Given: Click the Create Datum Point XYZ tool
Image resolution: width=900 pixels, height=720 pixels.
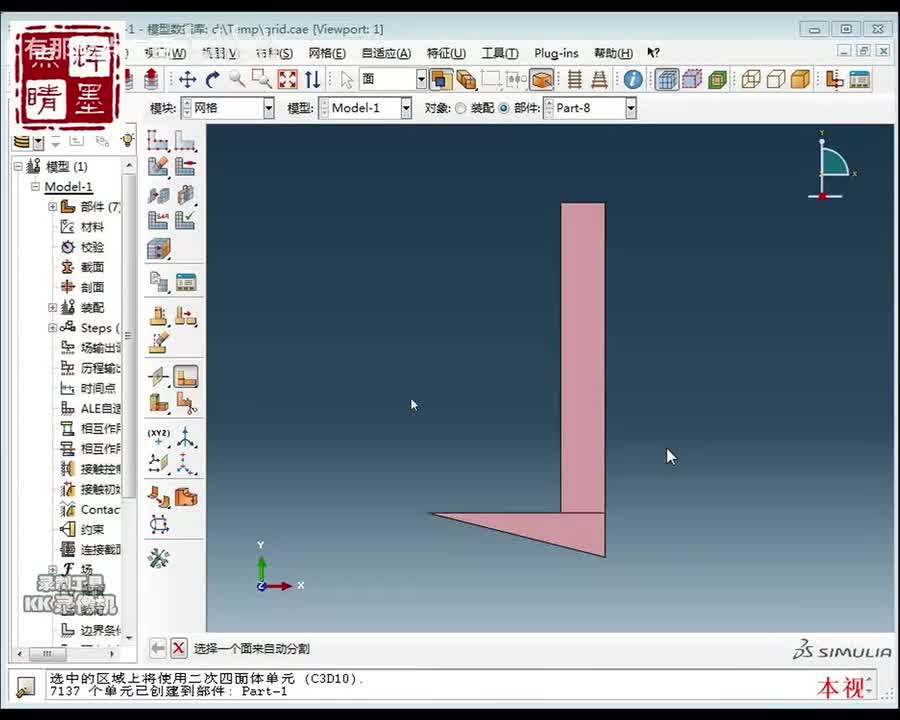Looking at the screenshot, I should (x=158, y=438).
